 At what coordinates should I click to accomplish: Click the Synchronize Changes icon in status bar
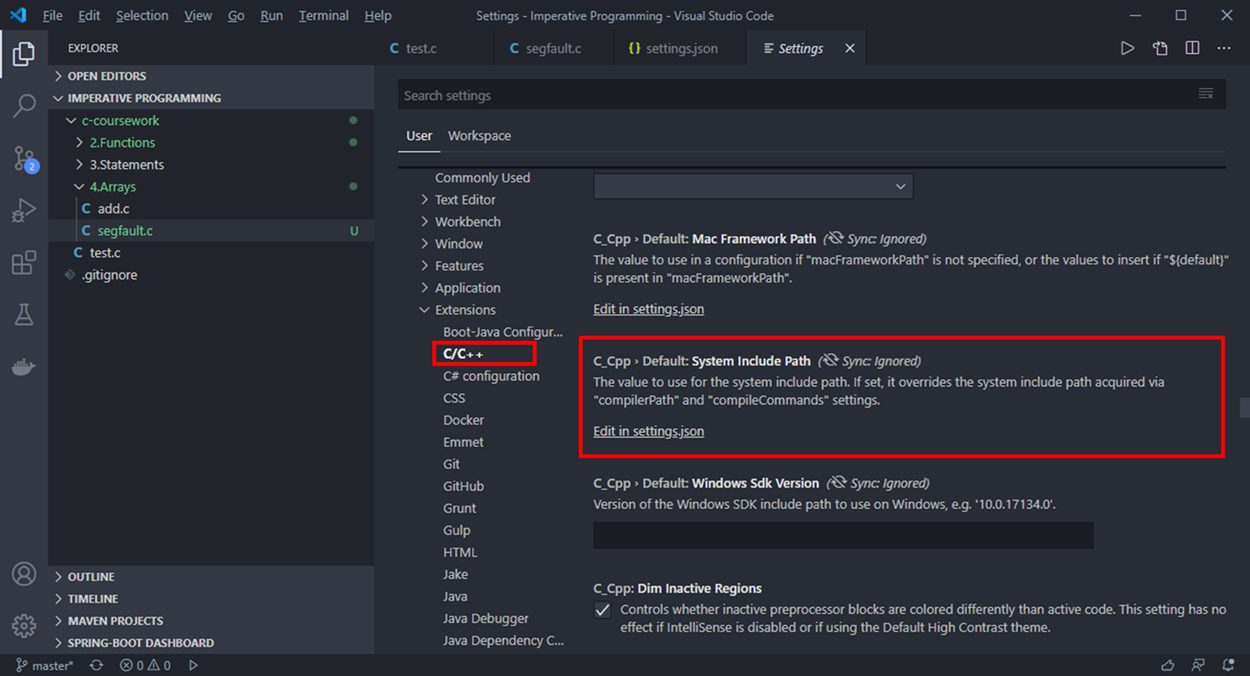(x=97, y=665)
